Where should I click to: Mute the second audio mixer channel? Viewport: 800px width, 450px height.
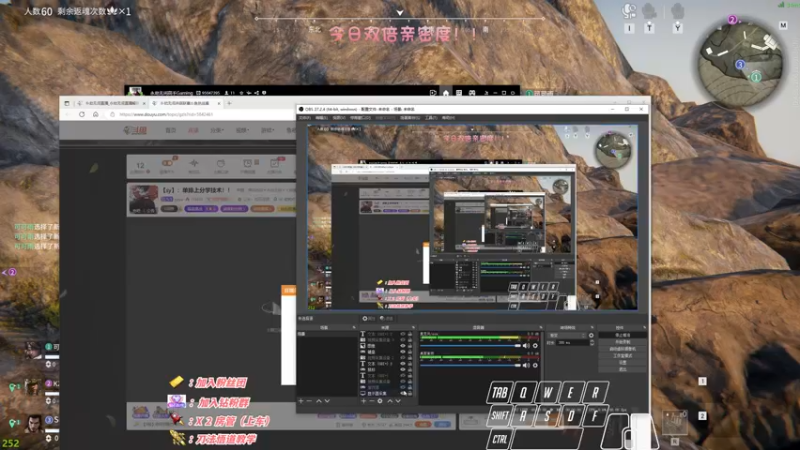526,365
